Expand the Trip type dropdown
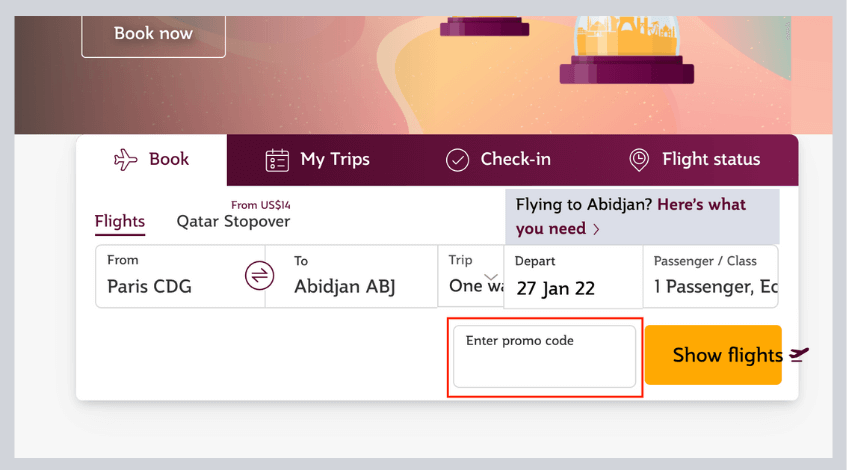 tap(471, 276)
